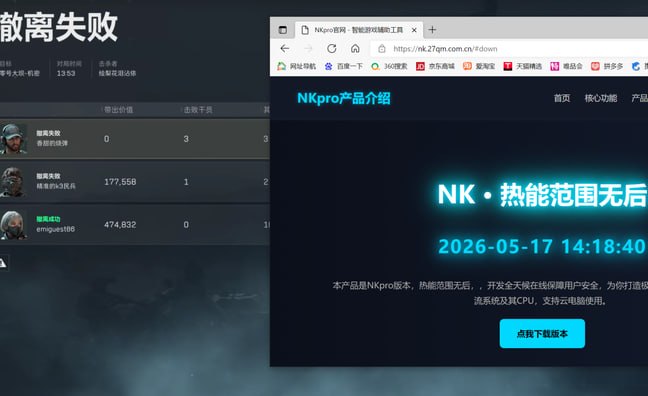The width and height of the screenshot is (648, 396).
Task: Click the warning triangle icon below the player list
Action: [x=3, y=262]
